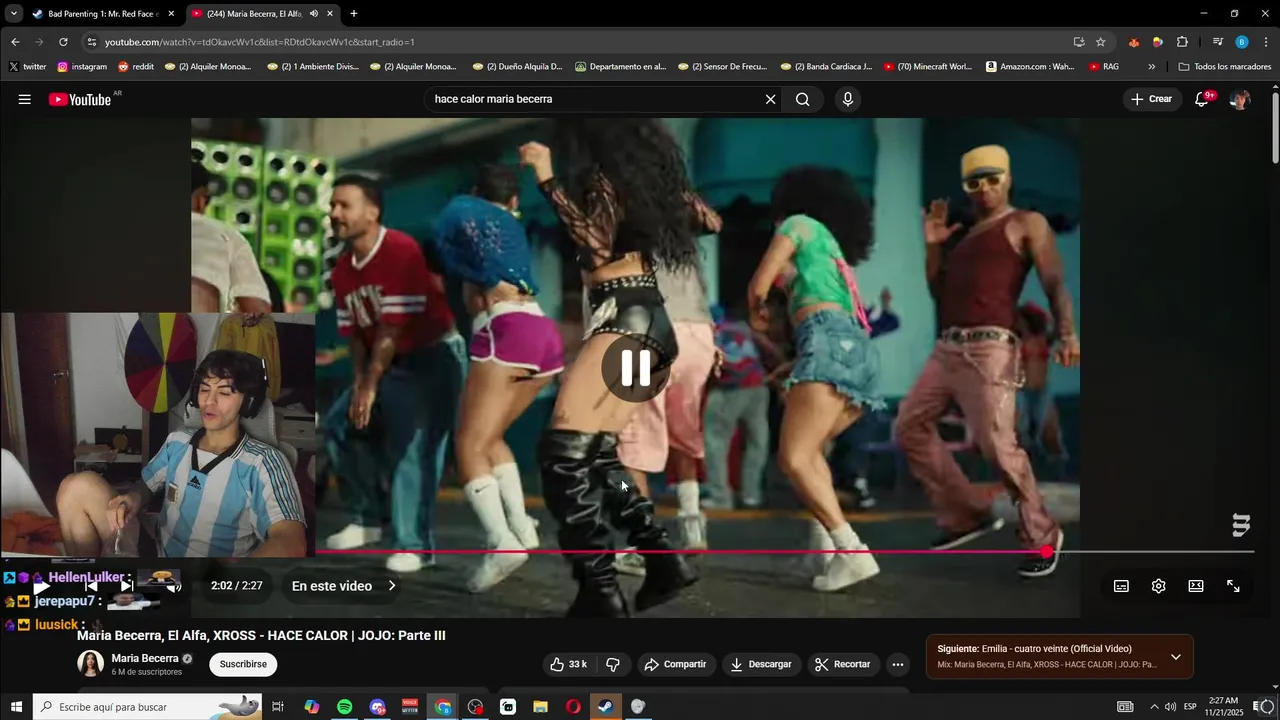Like the video with 33 k likes
The image size is (1280, 720).
[569, 664]
